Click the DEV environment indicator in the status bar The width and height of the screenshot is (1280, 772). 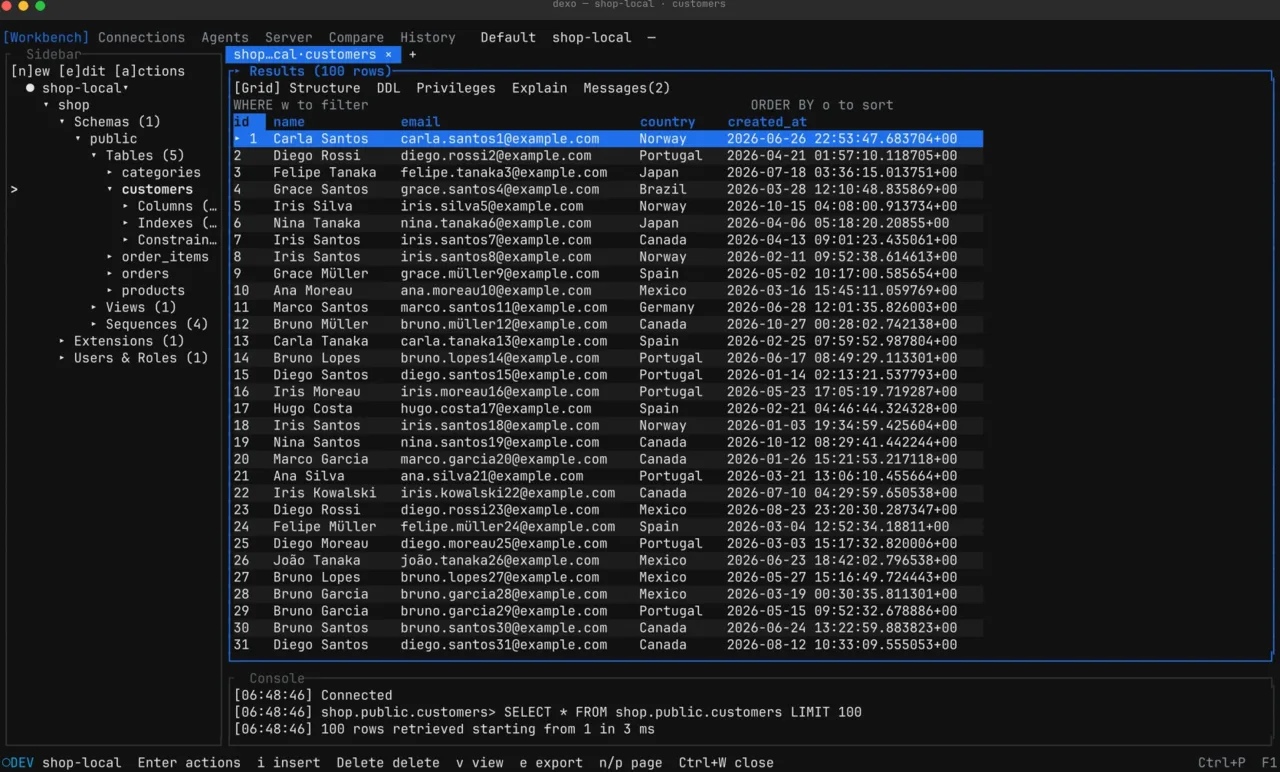coord(17,762)
